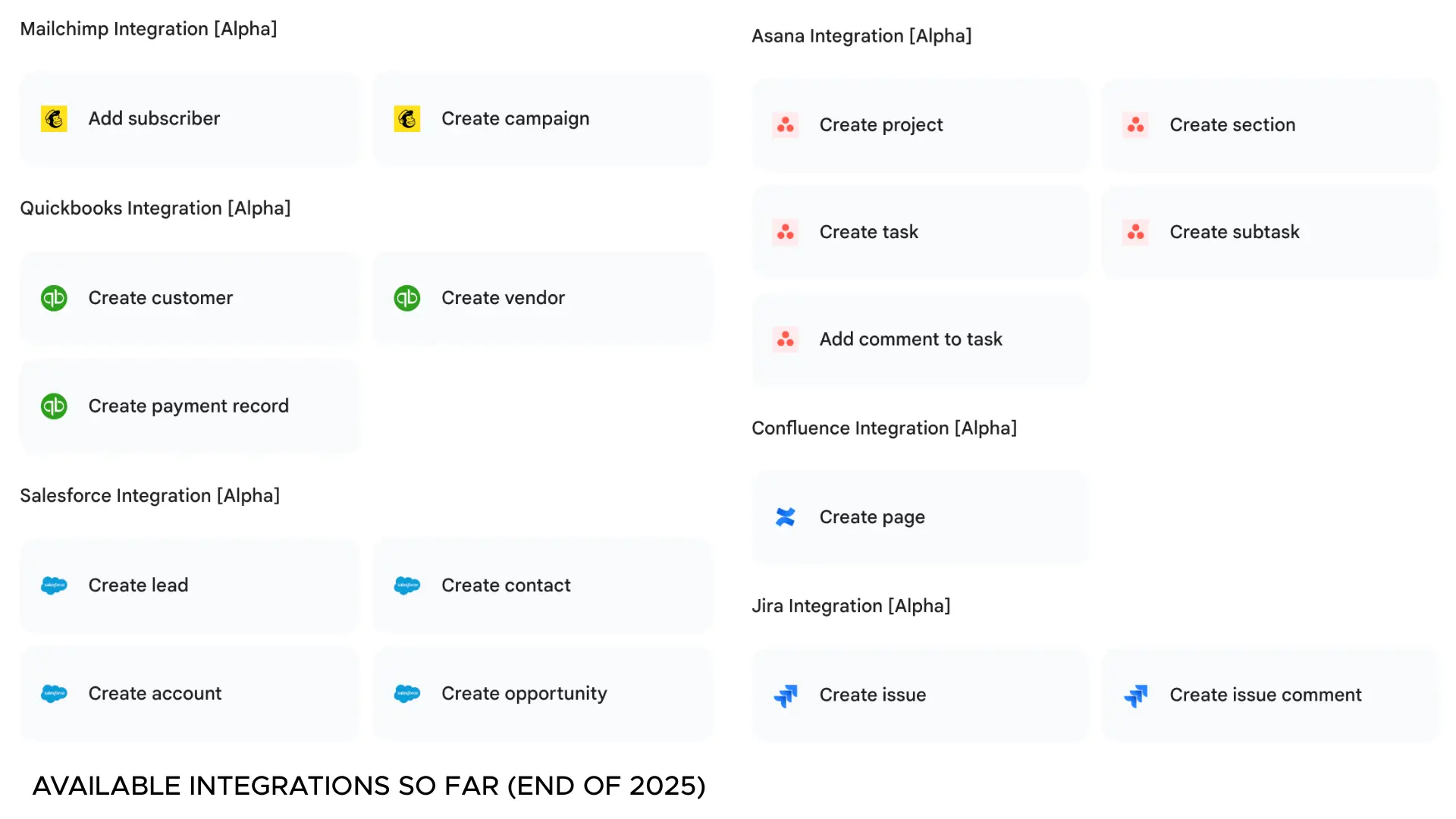Click the Jira Integration [Alpha] heading
Image resolution: width=1456 pixels, height=819 pixels.
(x=851, y=606)
